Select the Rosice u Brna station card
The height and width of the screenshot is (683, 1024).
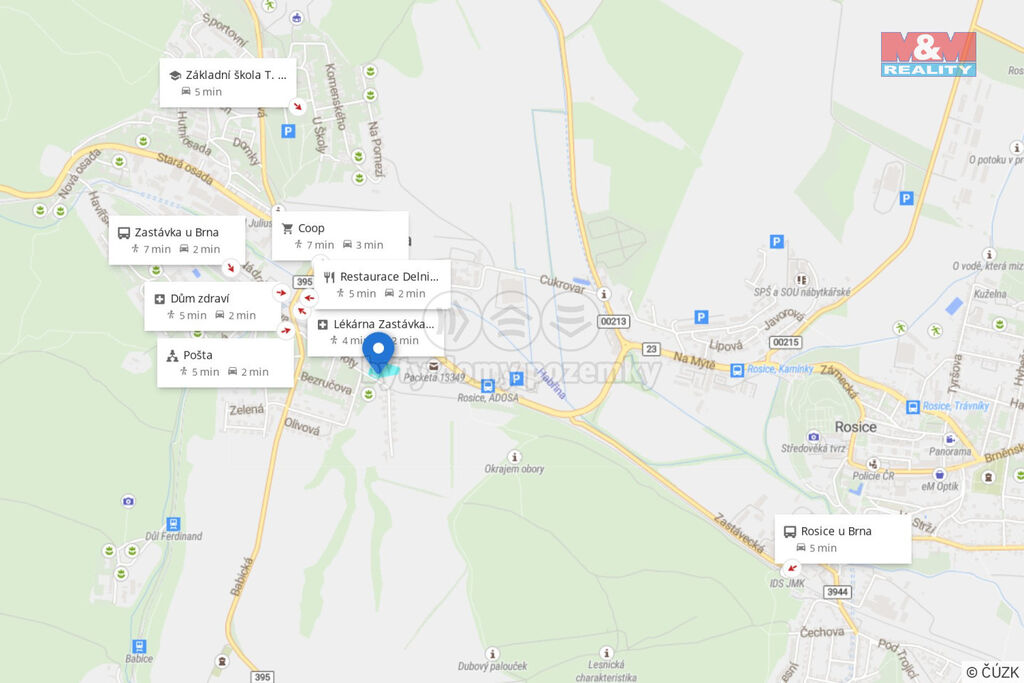843,539
